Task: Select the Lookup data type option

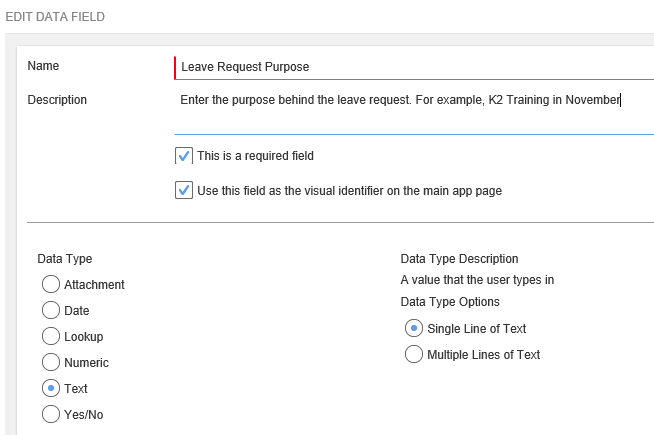Action: coord(51,337)
